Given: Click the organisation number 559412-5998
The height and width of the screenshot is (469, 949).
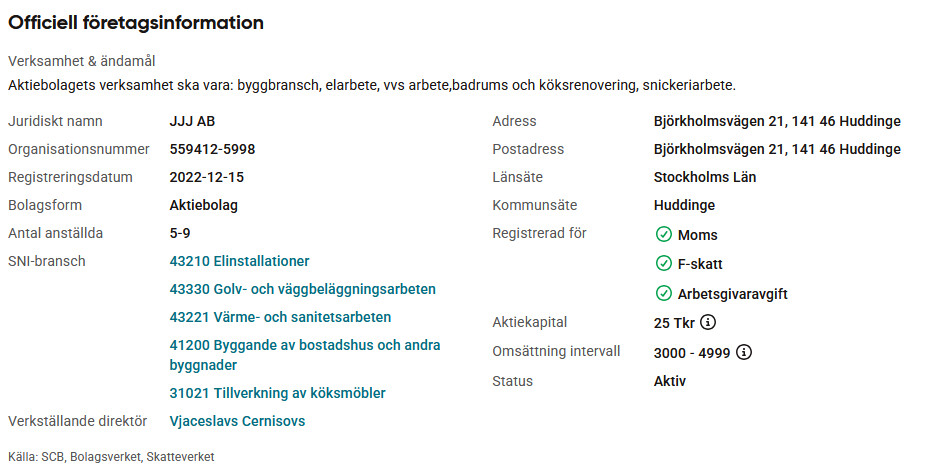Looking at the screenshot, I should (x=212, y=149).
